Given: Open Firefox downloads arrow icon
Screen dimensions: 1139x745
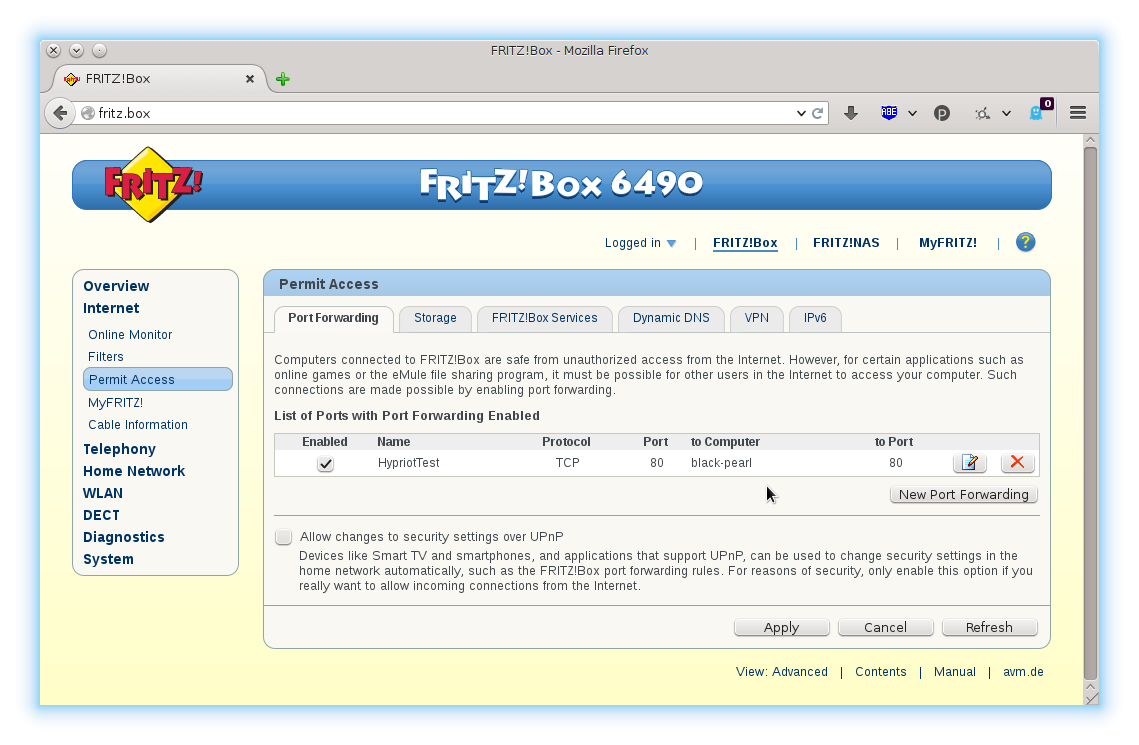Looking at the screenshot, I should pyautogui.click(x=851, y=112).
